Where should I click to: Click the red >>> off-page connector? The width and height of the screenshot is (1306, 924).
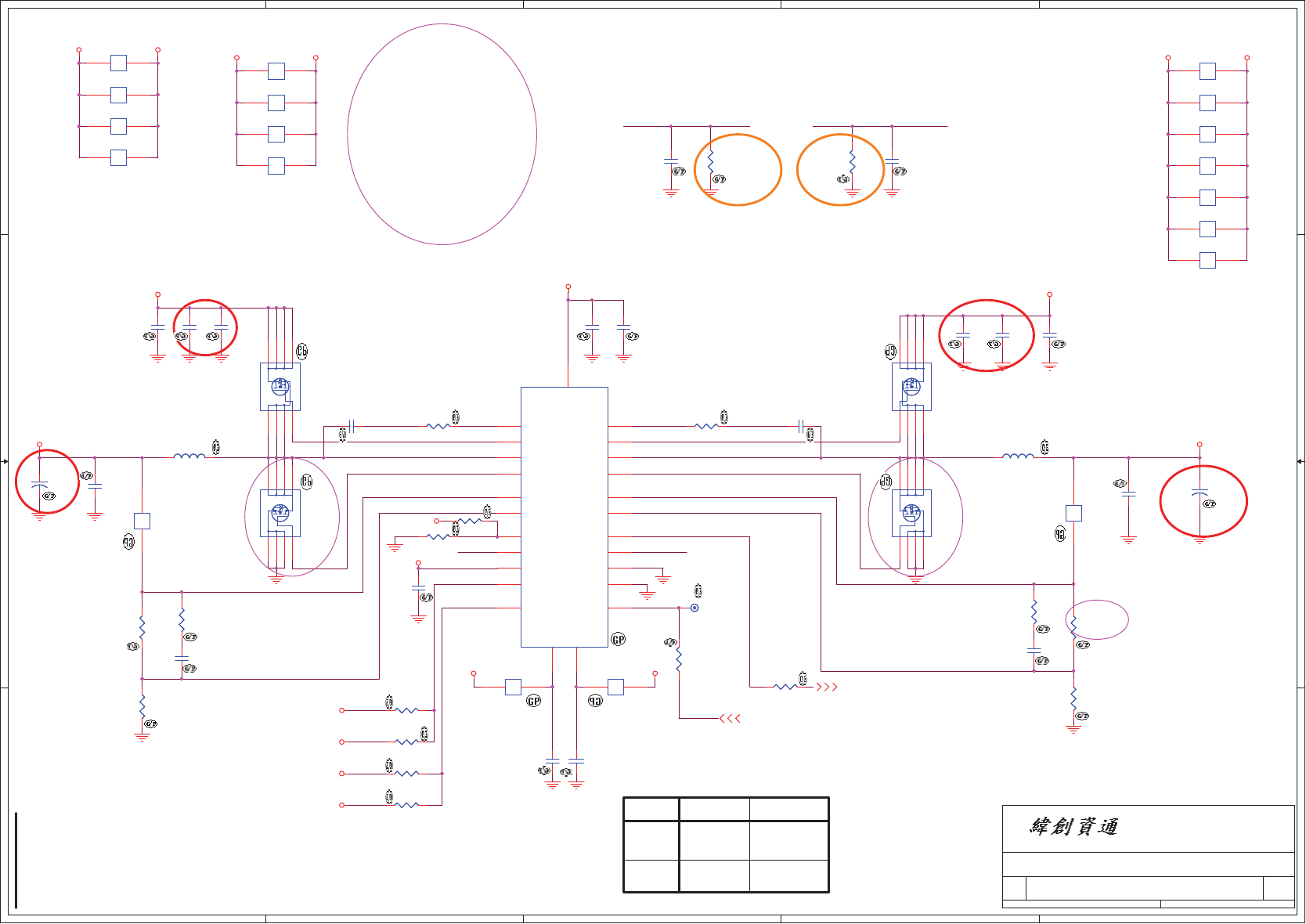(x=827, y=687)
